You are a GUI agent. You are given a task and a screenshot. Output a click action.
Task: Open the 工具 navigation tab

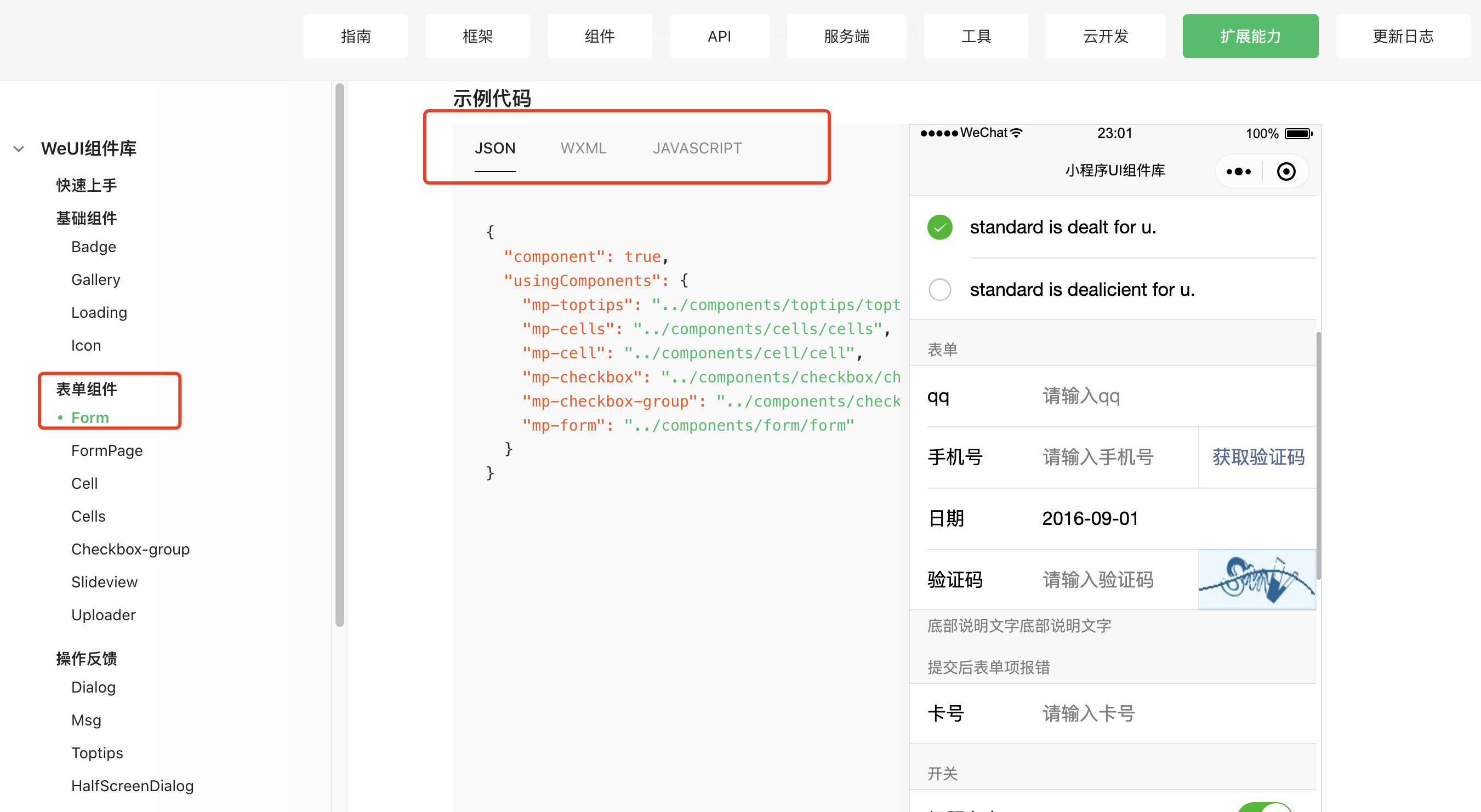pos(976,36)
